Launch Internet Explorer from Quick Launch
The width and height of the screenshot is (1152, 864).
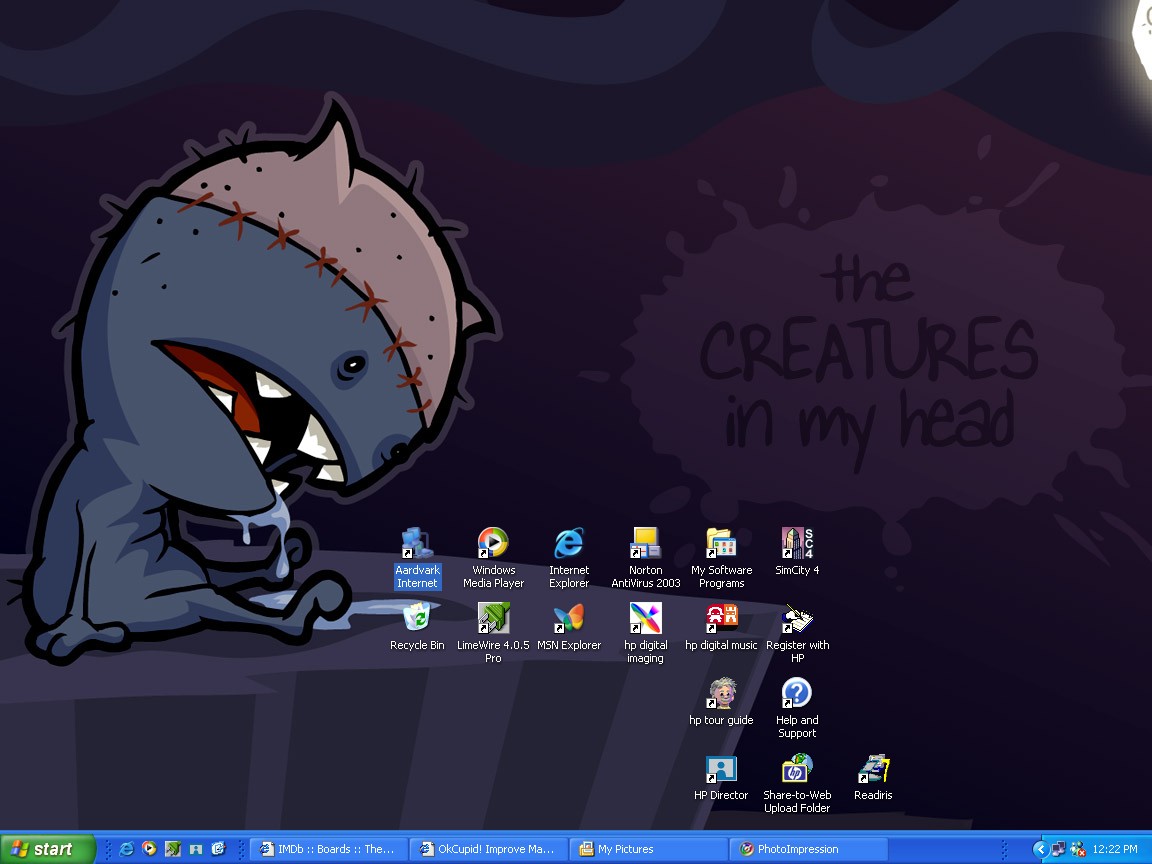(126, 849)
